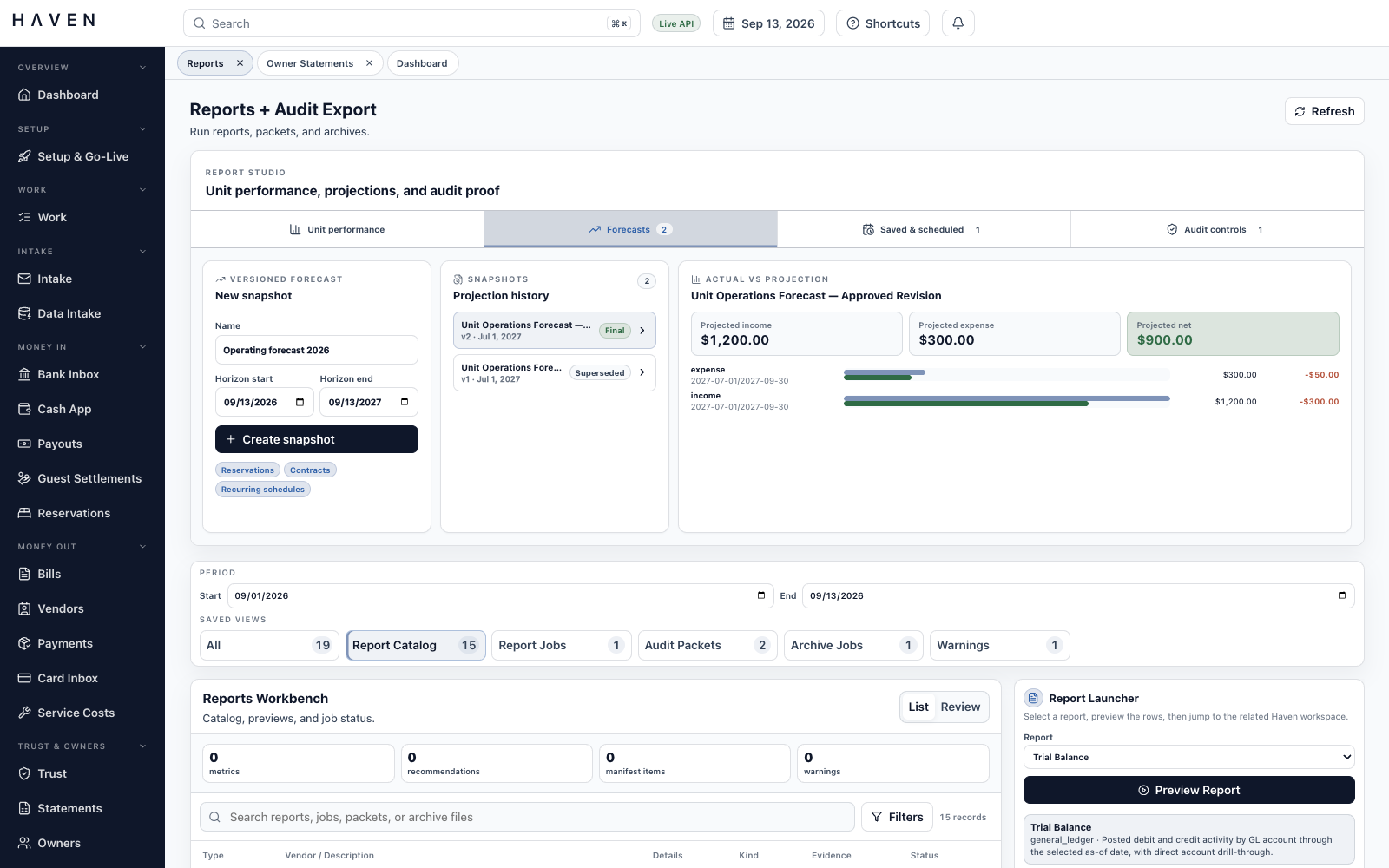Click the Create snapshot button

click(x=316, y=439)
